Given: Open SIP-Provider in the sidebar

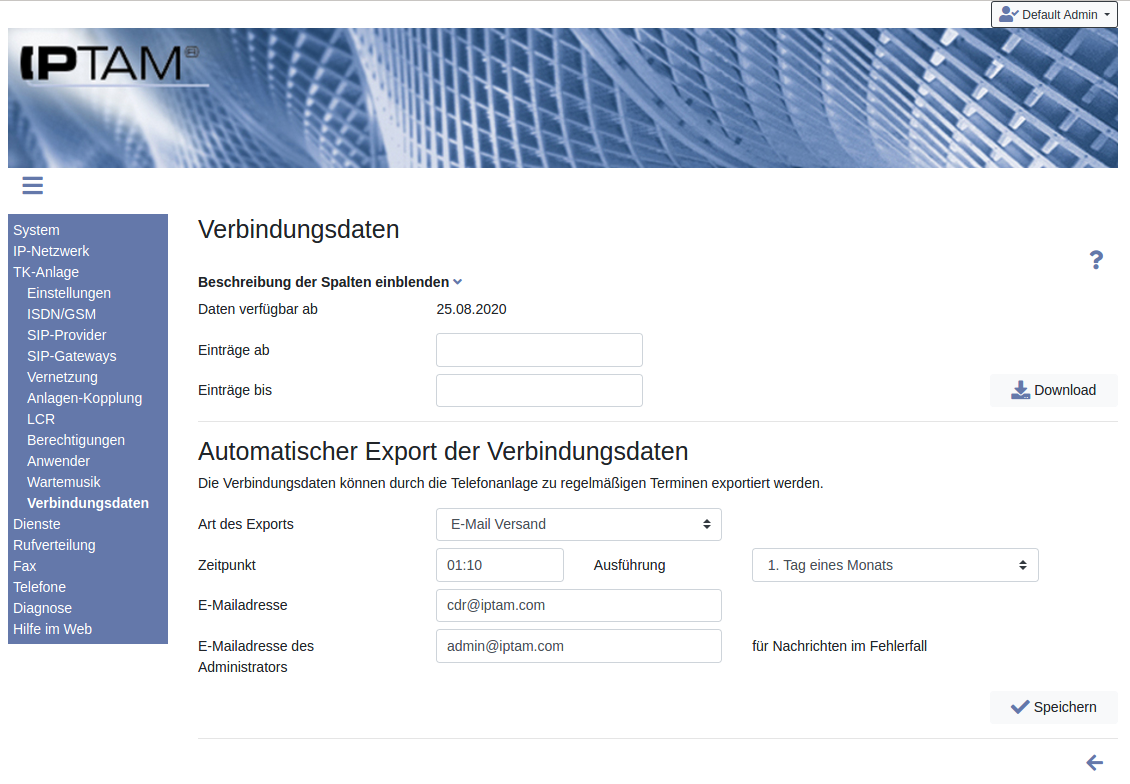Looking at the screenshot, I should [66, 335].
